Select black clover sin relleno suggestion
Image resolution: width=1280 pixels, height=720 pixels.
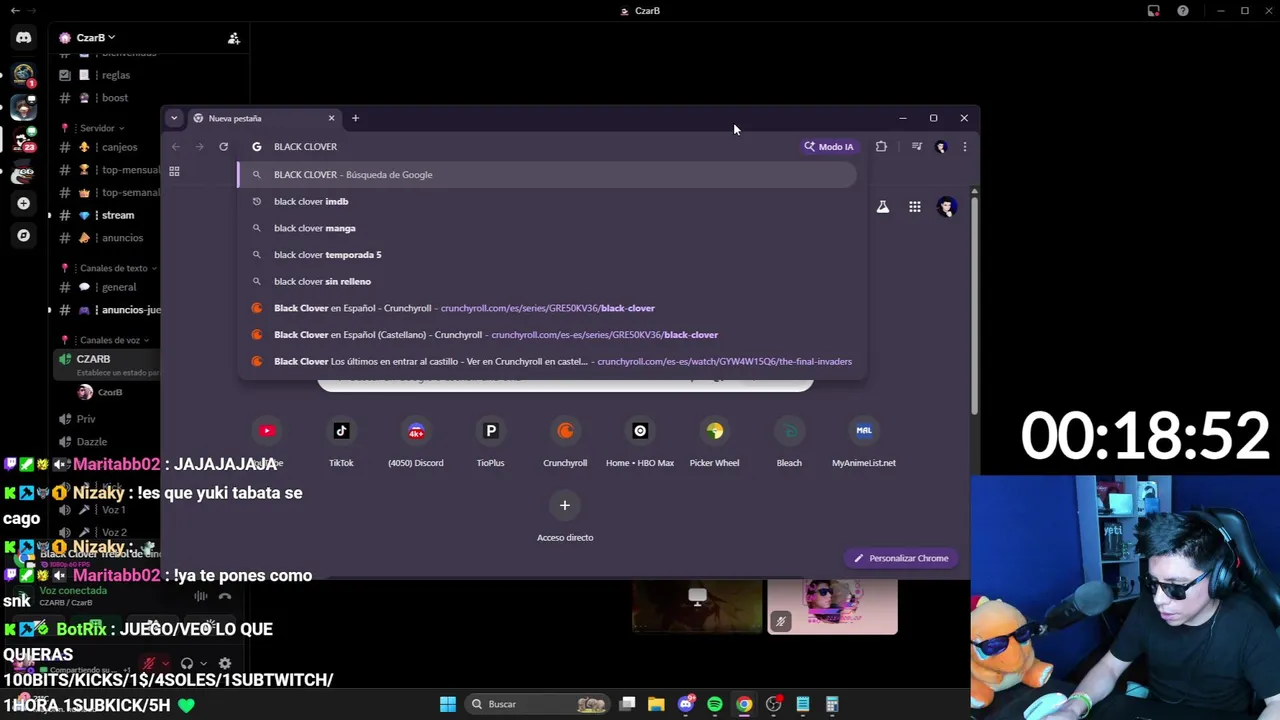(547, 281)
